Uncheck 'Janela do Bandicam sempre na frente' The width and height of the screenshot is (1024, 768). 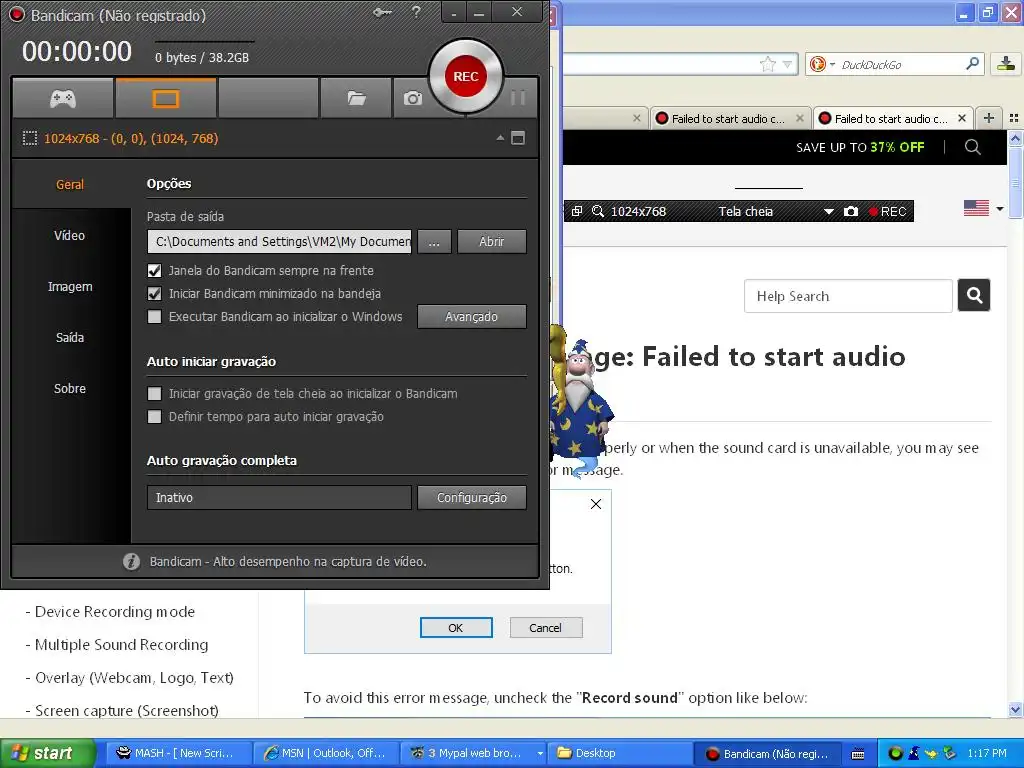(154, 270)
